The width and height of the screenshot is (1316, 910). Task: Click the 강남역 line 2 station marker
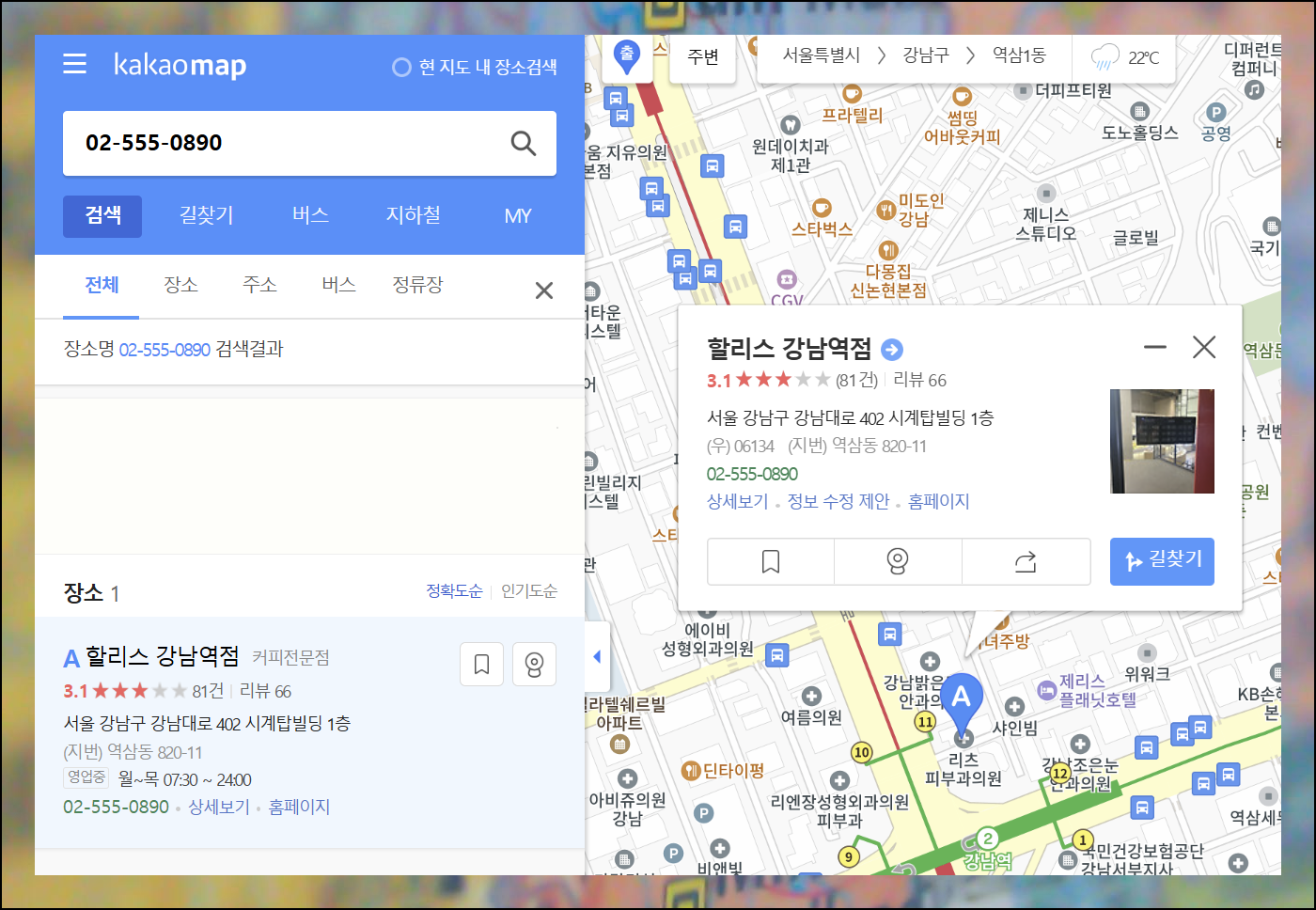(988, 838)
